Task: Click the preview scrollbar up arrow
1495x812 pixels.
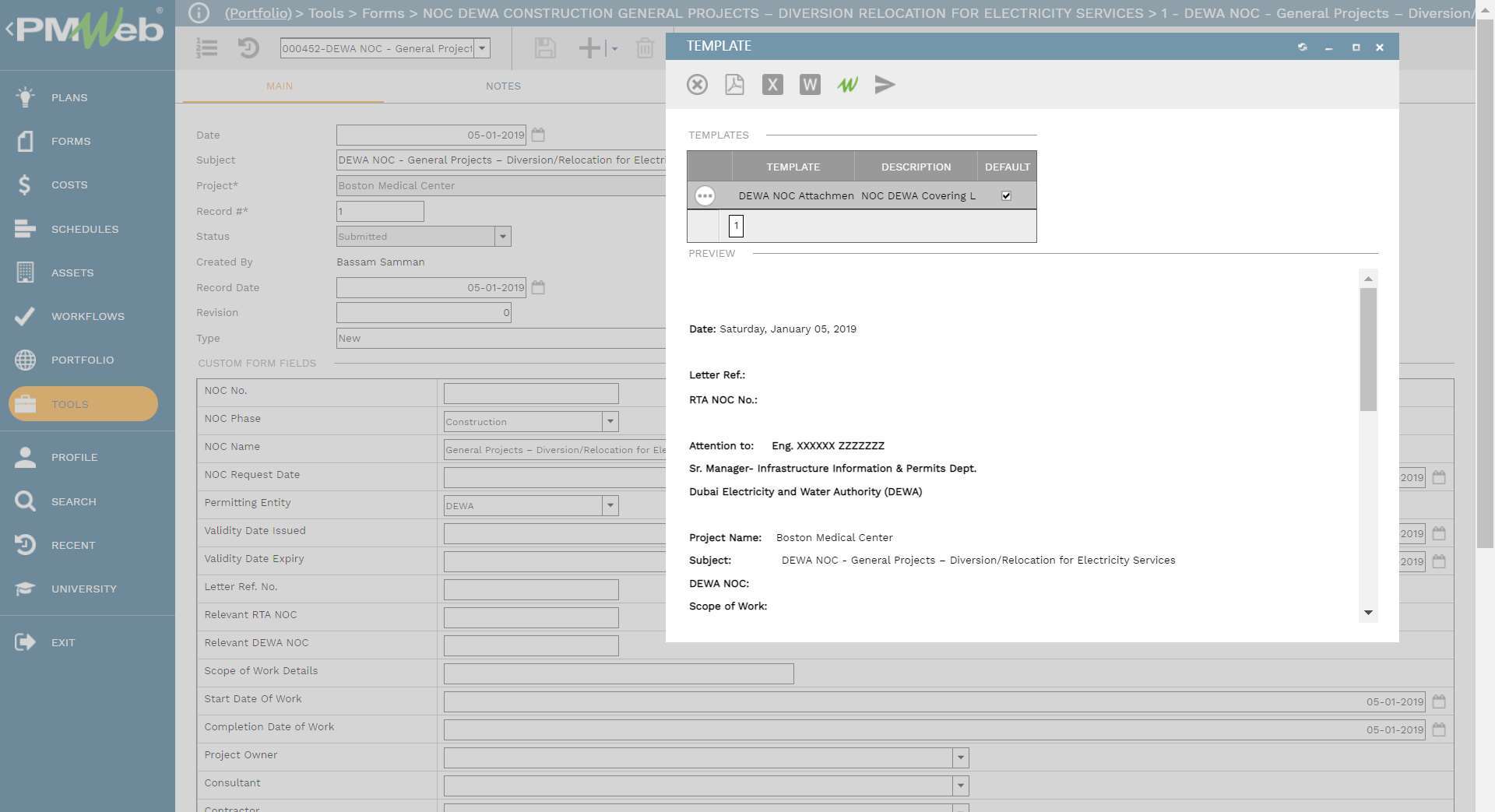Action: pyautogui.click(x=1368, y=279)
